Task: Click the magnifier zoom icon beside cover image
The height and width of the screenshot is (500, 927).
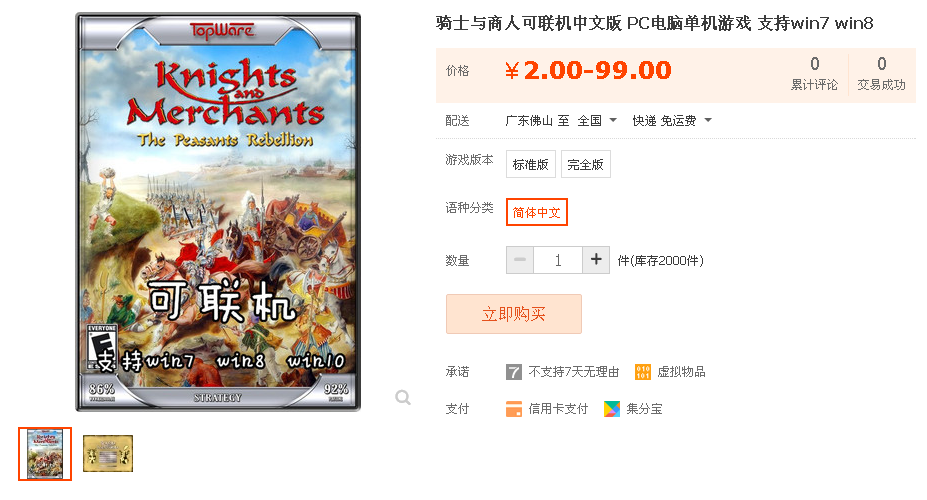Action: pos(403,398)
